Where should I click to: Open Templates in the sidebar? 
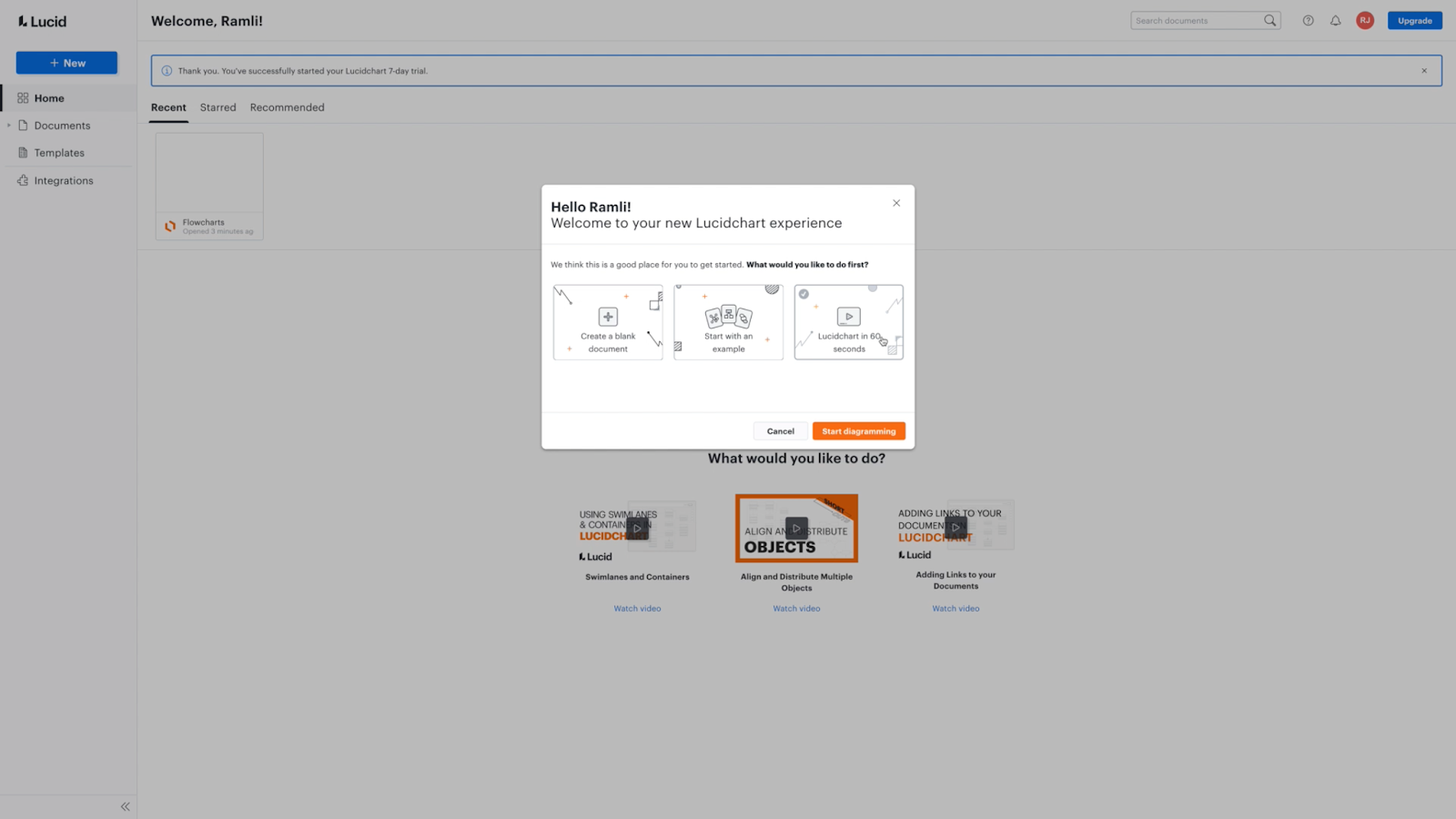tap(68, 153)
